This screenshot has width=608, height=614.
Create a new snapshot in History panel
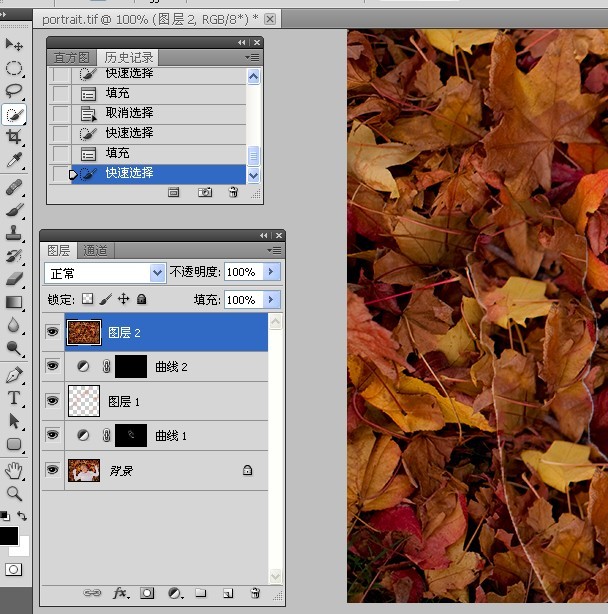pos(205,192)
